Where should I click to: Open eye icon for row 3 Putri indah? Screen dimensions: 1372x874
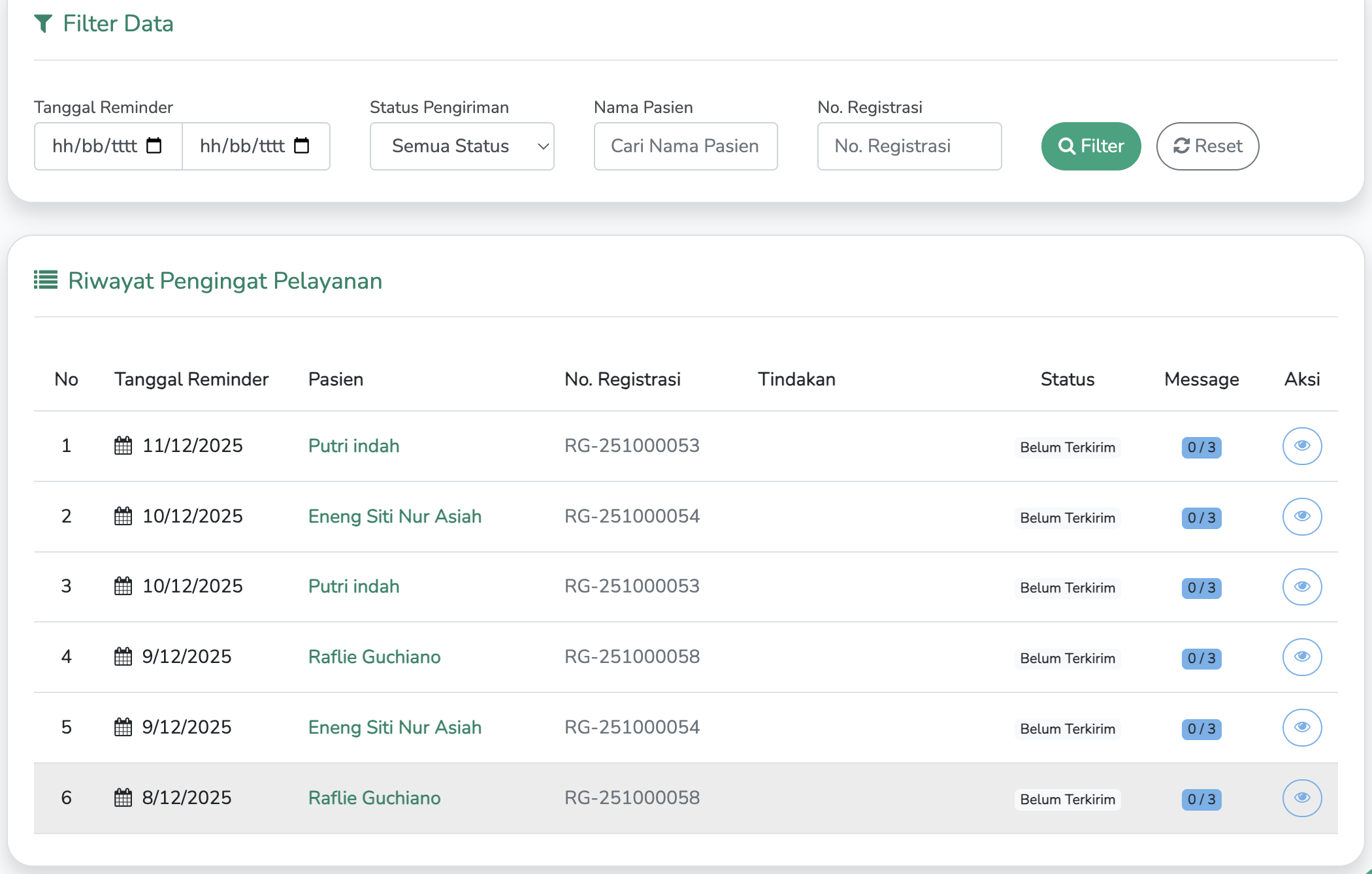pos(1301,587)
